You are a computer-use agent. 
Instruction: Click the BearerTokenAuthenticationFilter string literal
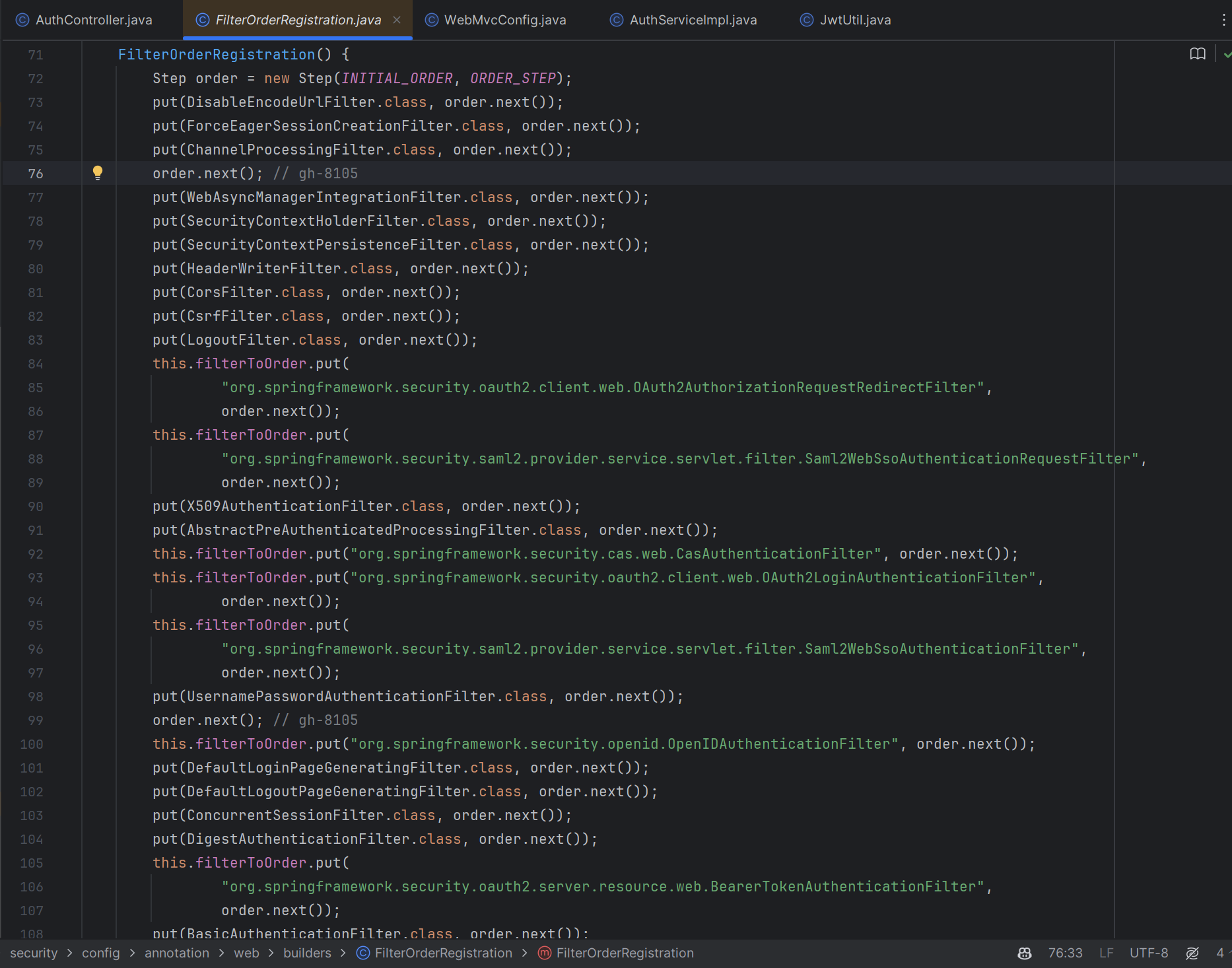click(x=603, y=887)
